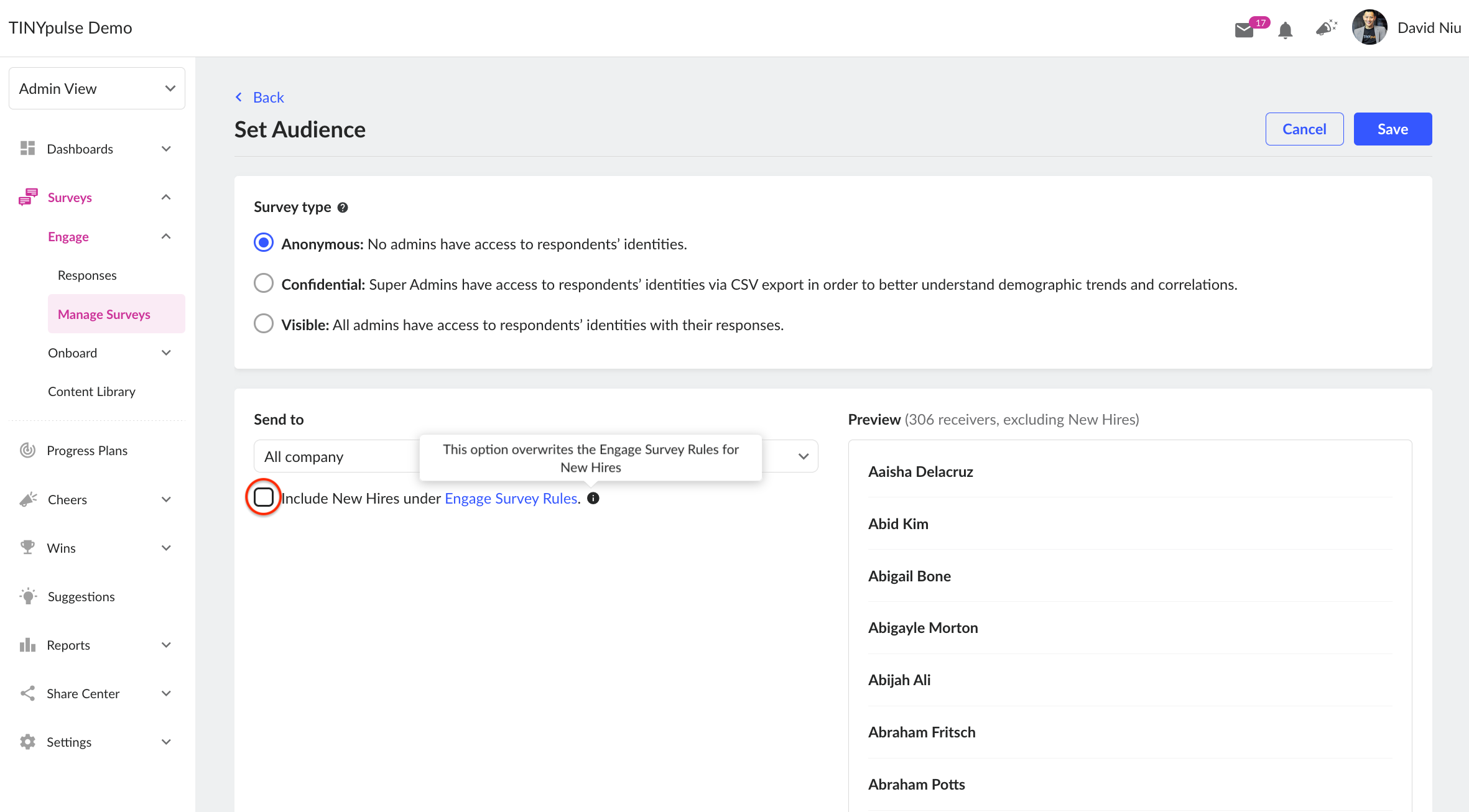Collapse the Surveys section chevron

(166, 197)
